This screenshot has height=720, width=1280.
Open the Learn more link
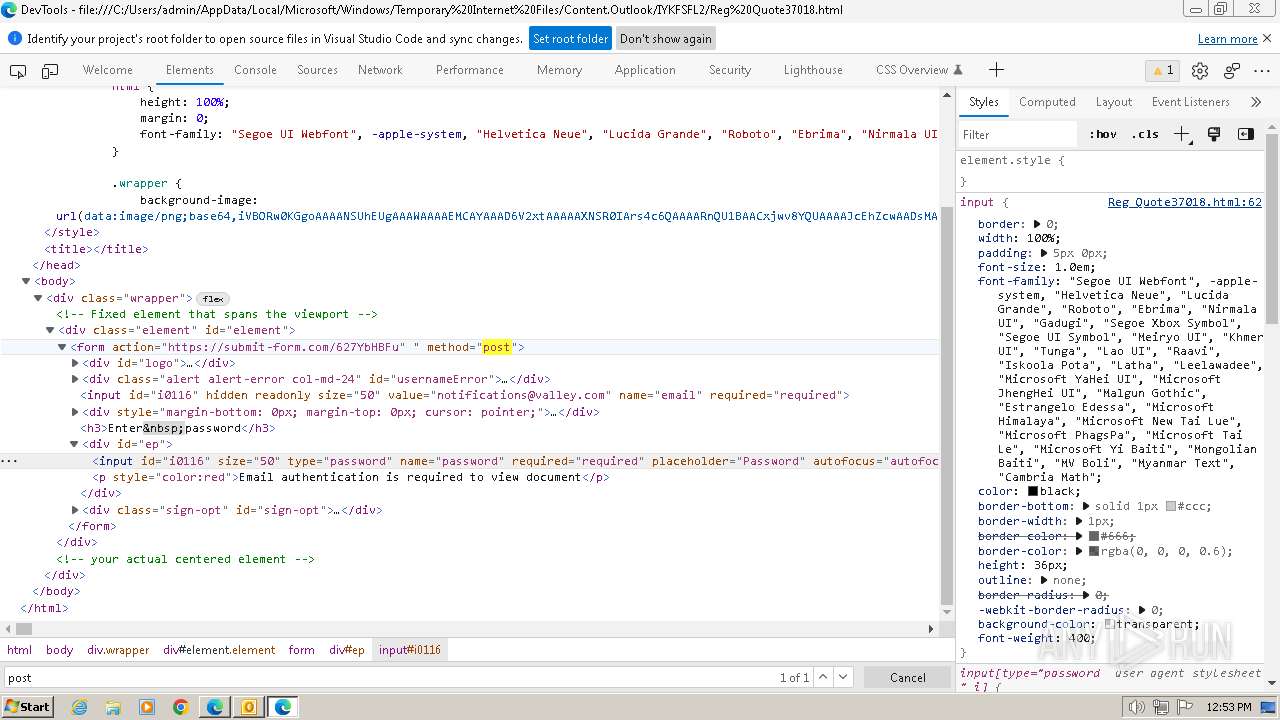click(x=1227, y=39)
